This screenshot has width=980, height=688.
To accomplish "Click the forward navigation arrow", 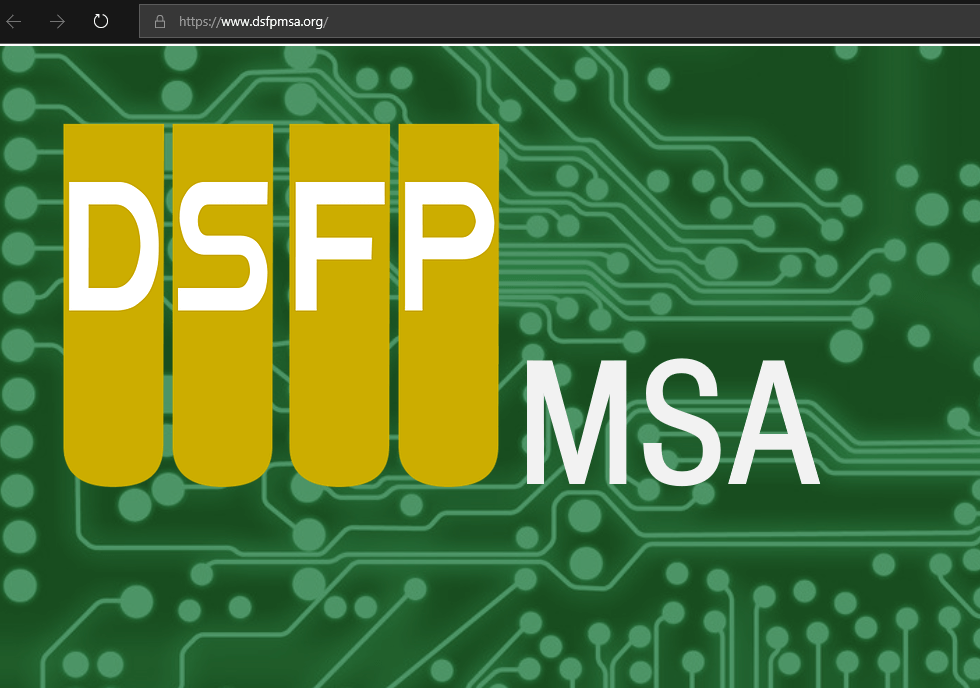I will point(57,21).
